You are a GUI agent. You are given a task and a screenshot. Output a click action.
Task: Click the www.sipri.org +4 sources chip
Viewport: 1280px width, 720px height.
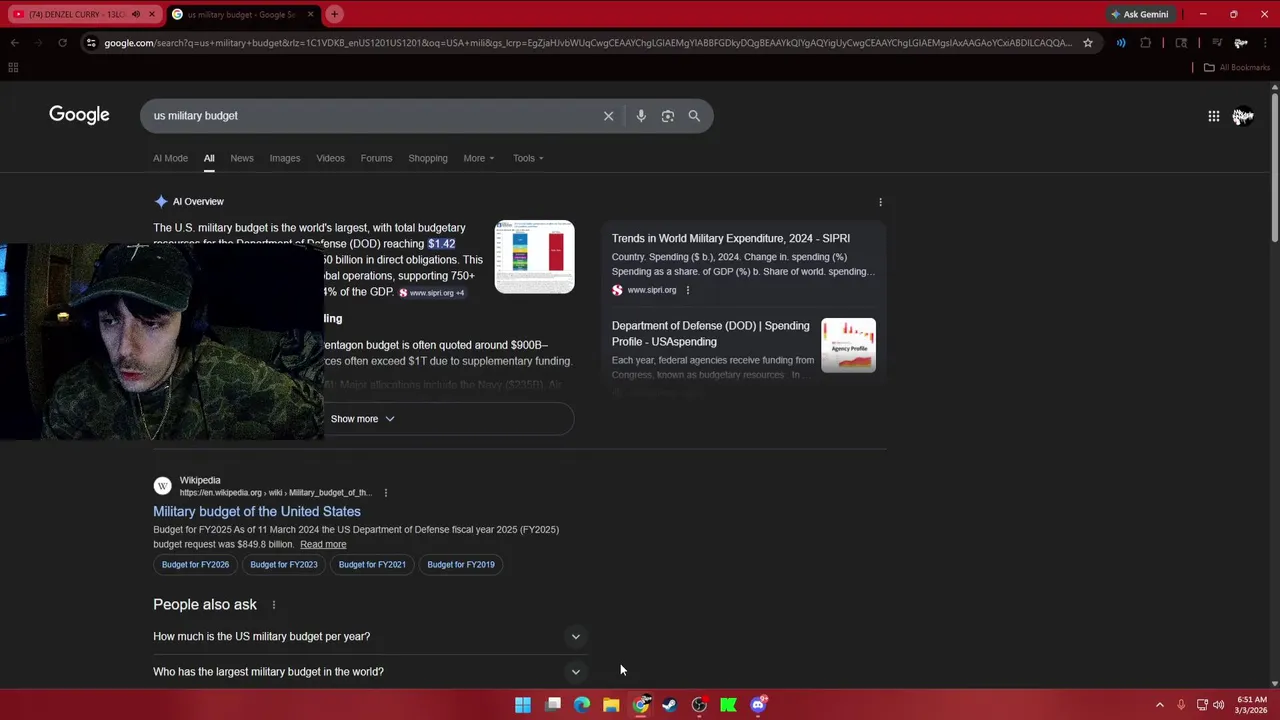(x=432, y=293)
